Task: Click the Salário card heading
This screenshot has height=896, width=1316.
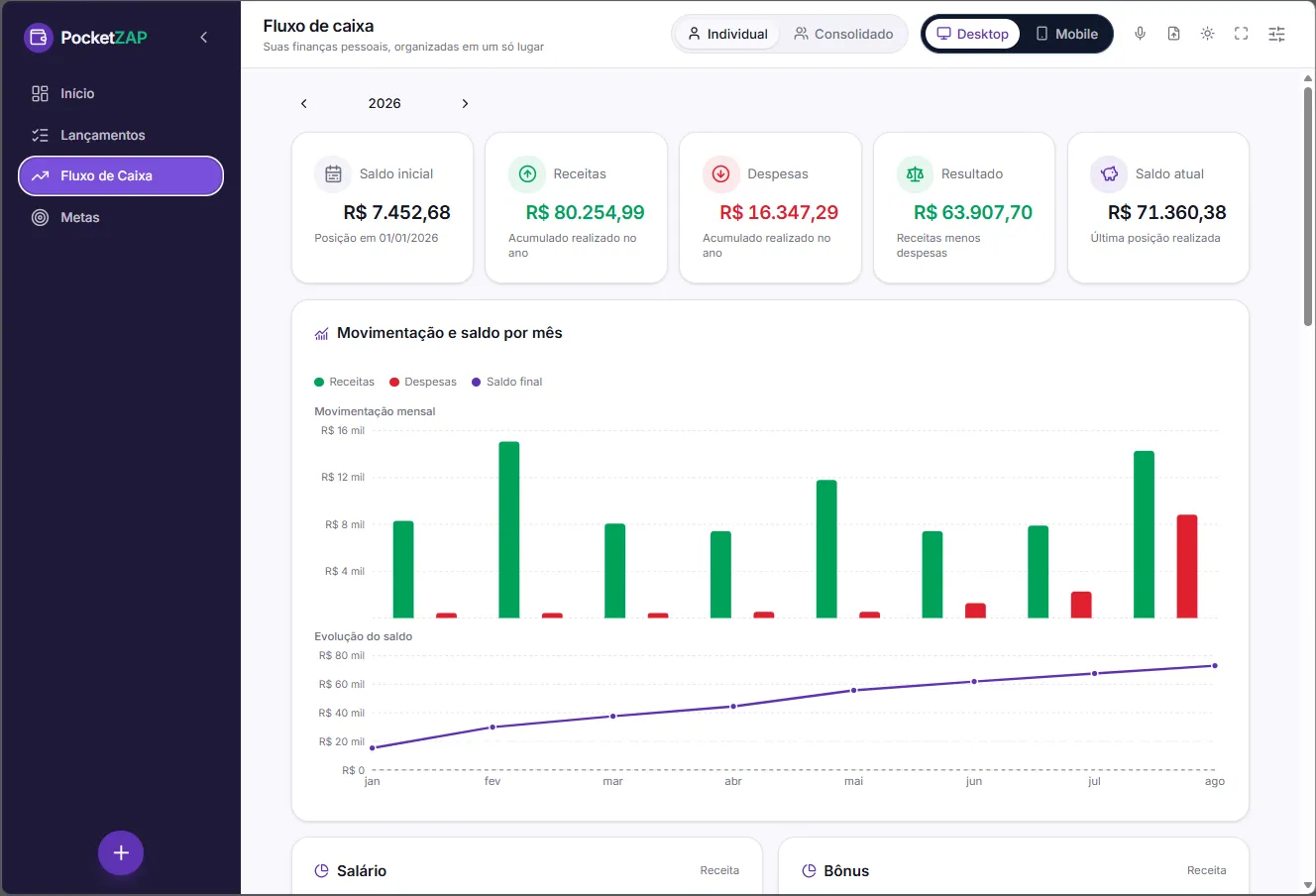Action: (362, 871)
